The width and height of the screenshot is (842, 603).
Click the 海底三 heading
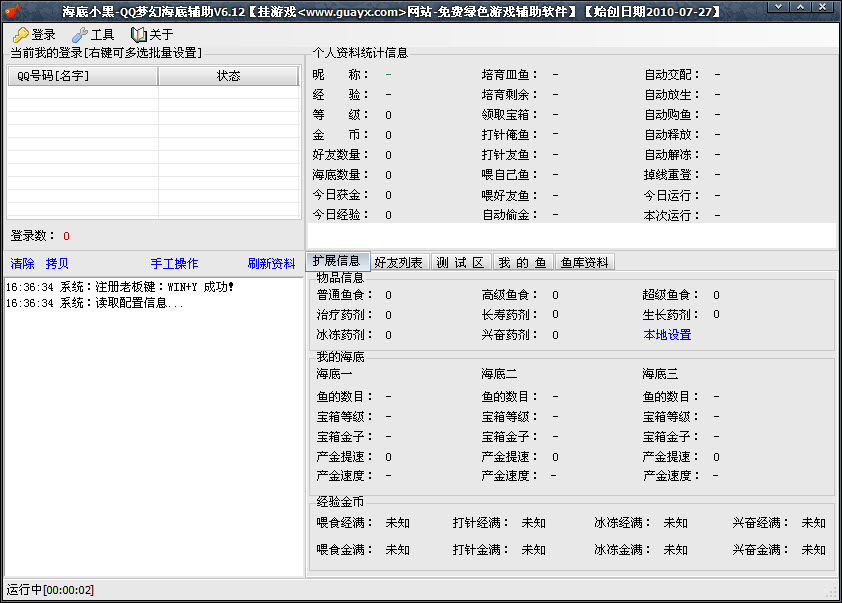pyautogui.click(x=660, y=374)
